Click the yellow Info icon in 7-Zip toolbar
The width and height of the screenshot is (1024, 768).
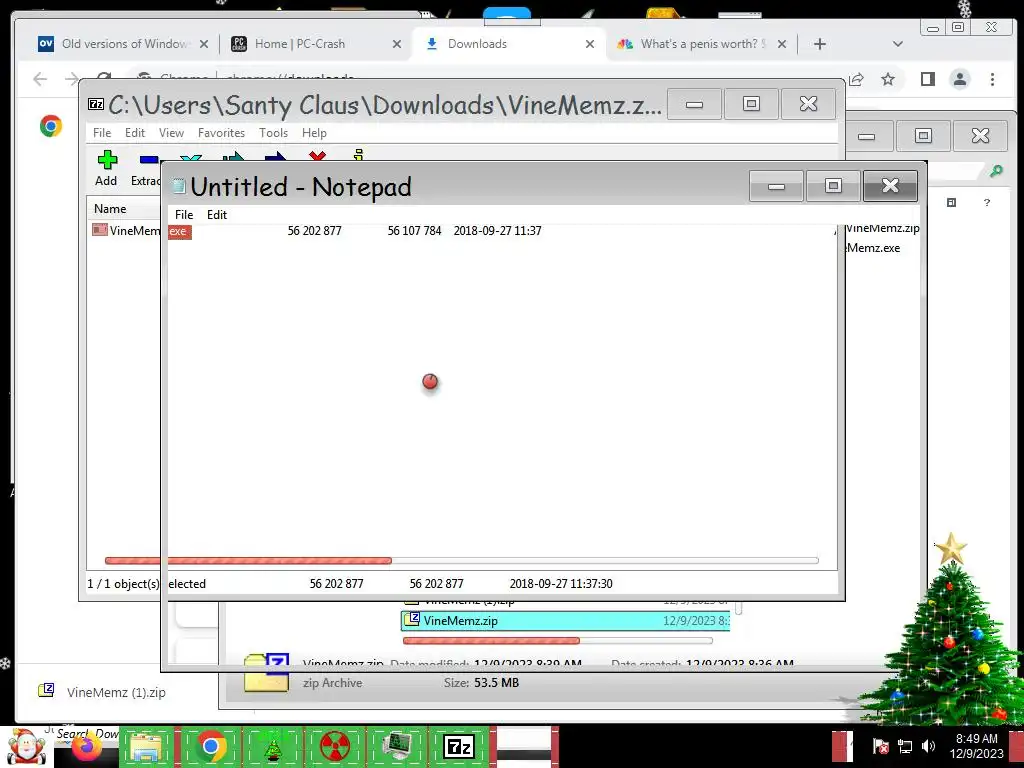tap(358, 155)
